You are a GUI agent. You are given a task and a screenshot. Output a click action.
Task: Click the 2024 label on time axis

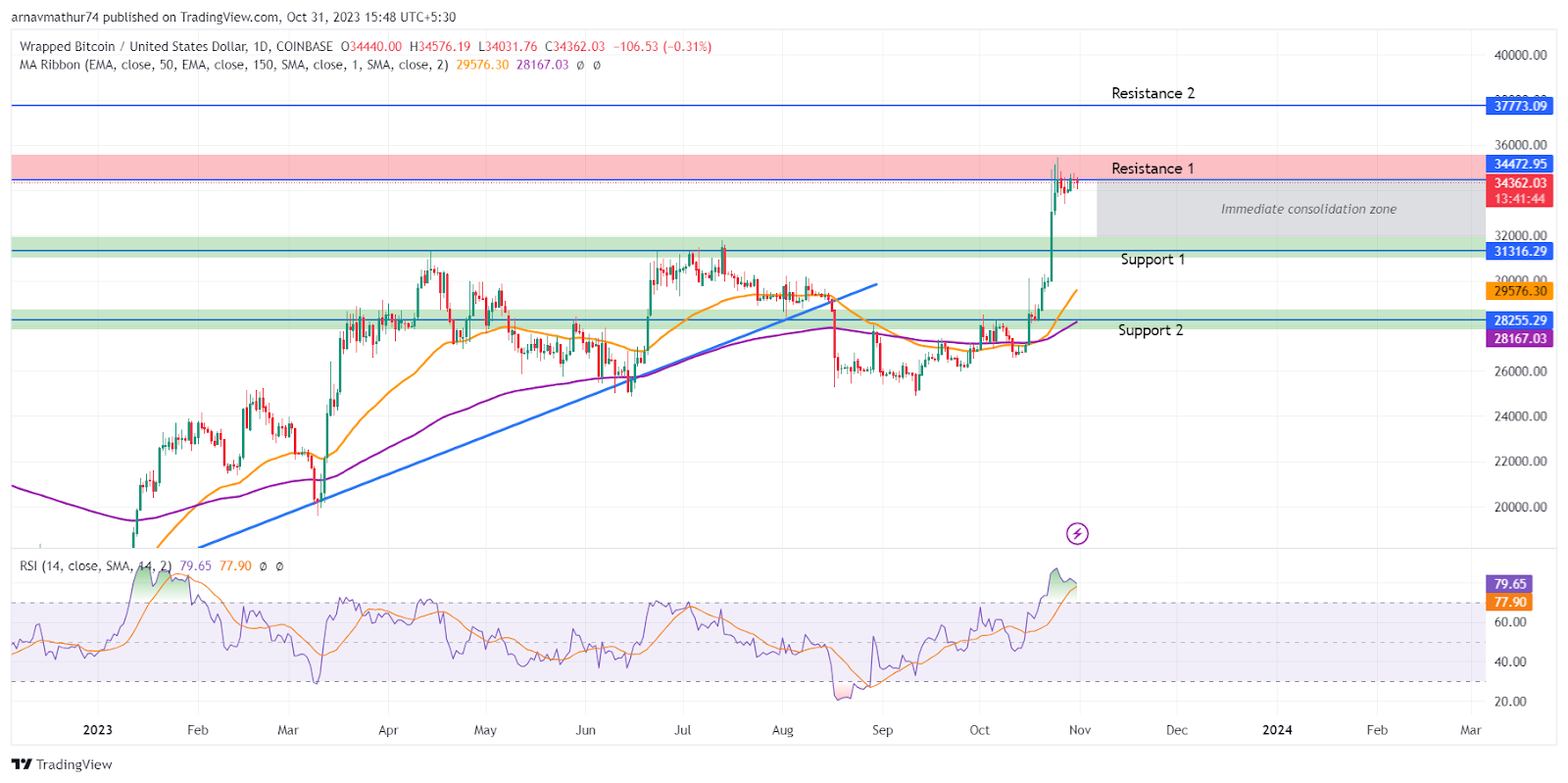1277,730
